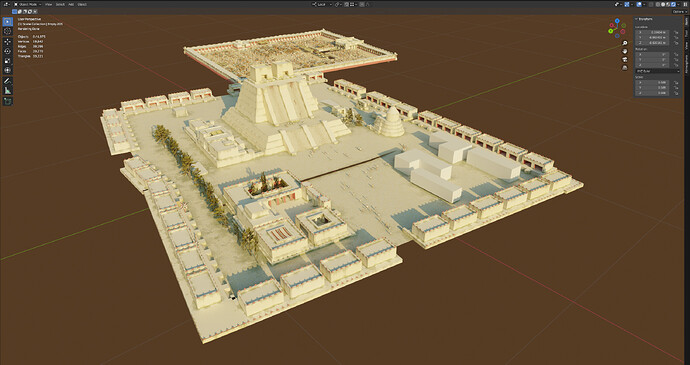Click the Invert Selection mode icon
Screen dimensions: 690x365
click(x=30, y=11)
